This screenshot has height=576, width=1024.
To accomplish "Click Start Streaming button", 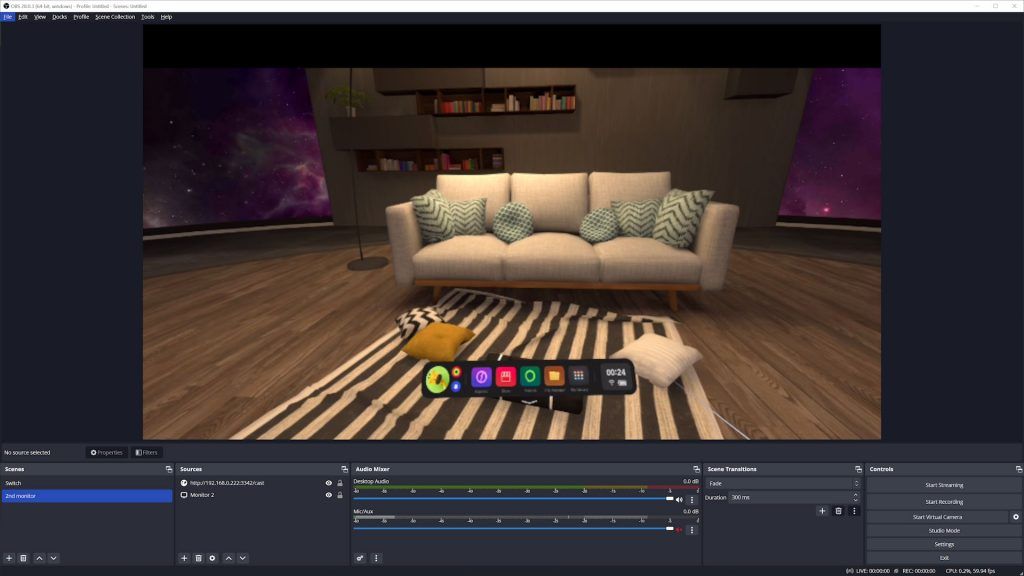I will [944, 485].
